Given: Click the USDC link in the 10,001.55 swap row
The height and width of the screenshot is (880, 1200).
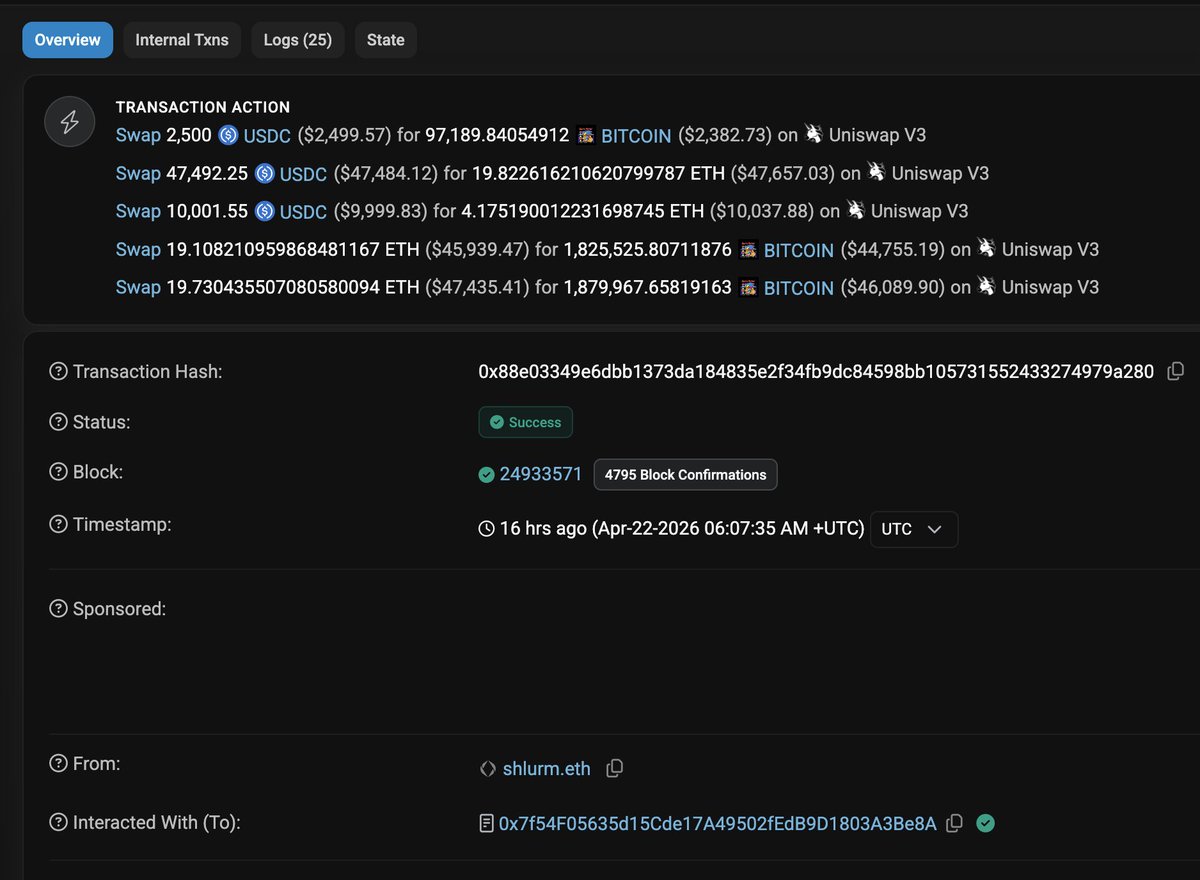Looking at the screenshot, I should (303, 211).
